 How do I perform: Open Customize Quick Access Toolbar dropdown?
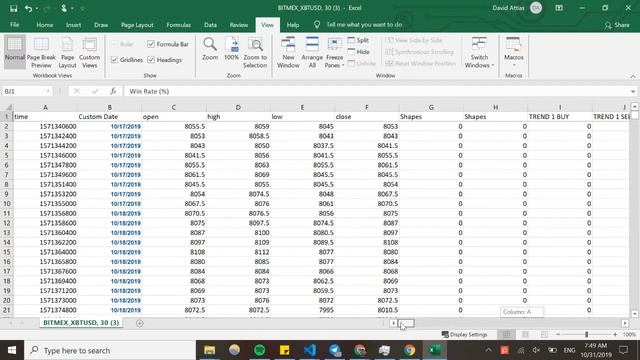(x=82, y=8)
